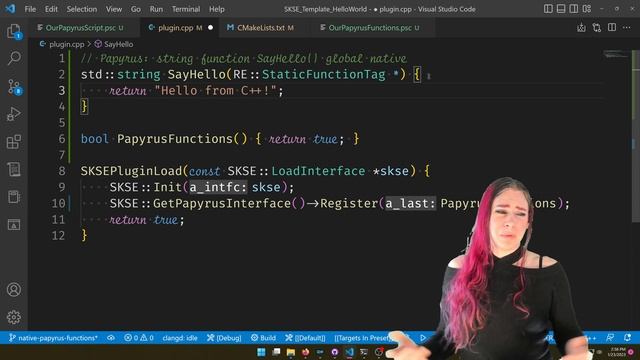The height and width of the screenshot is (360, 640).
Task: Click the eye icon in status bar
Action: 111,338
